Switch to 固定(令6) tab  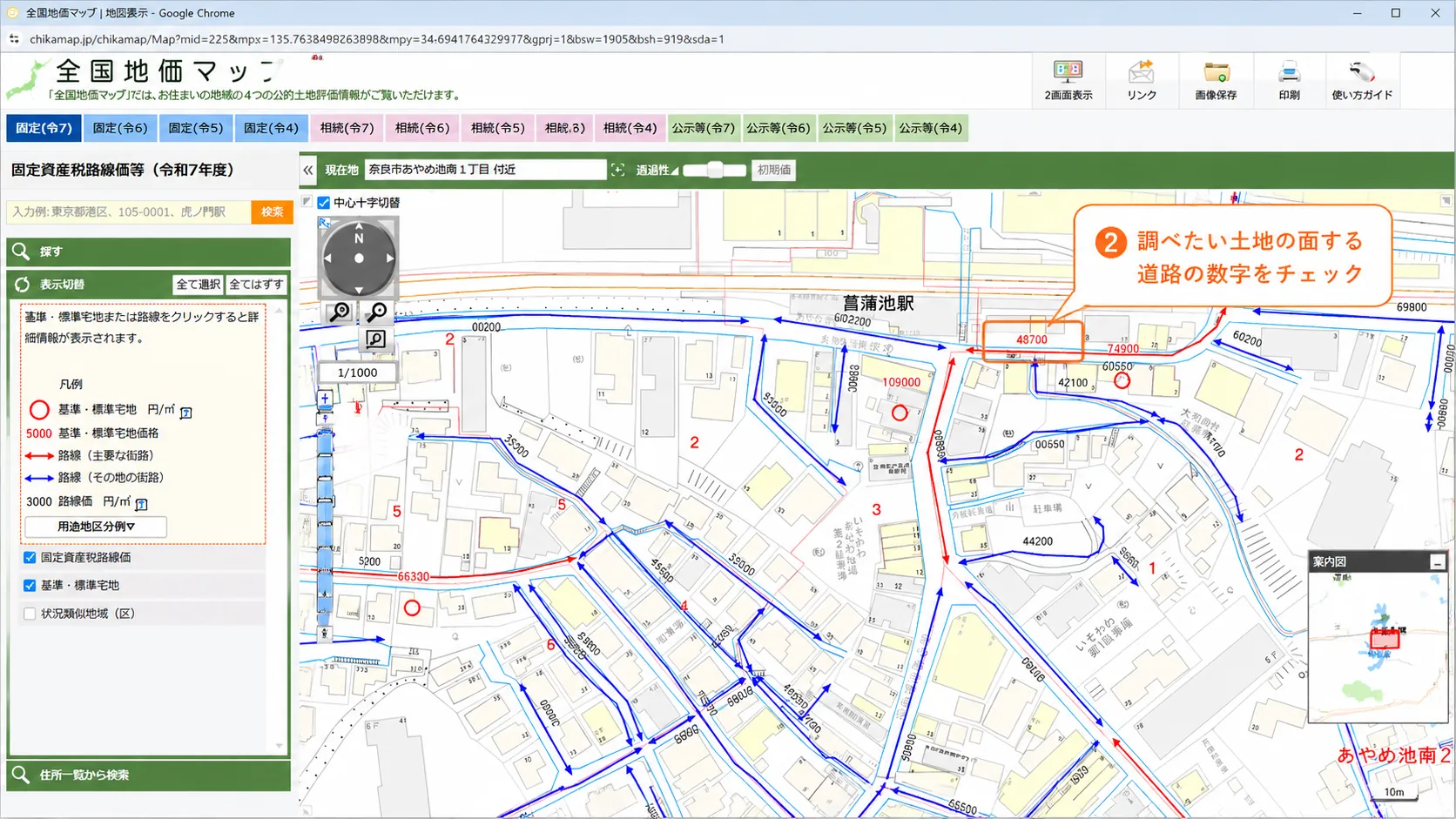point(120,128)
